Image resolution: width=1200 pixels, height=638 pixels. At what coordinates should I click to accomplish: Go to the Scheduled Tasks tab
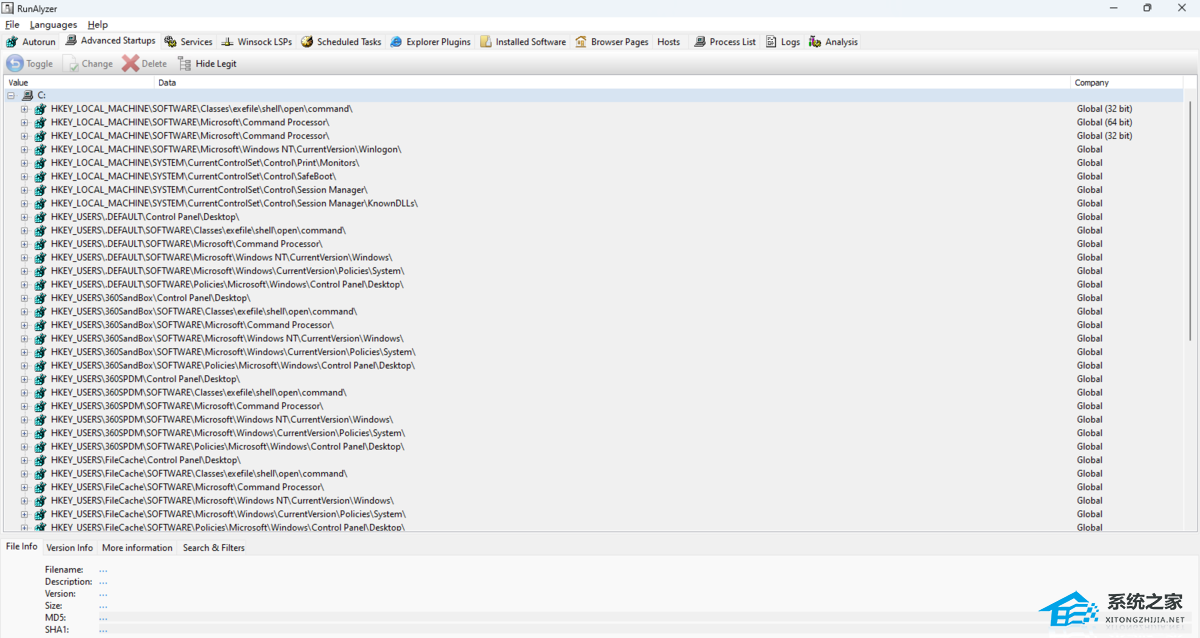(341, 42)
